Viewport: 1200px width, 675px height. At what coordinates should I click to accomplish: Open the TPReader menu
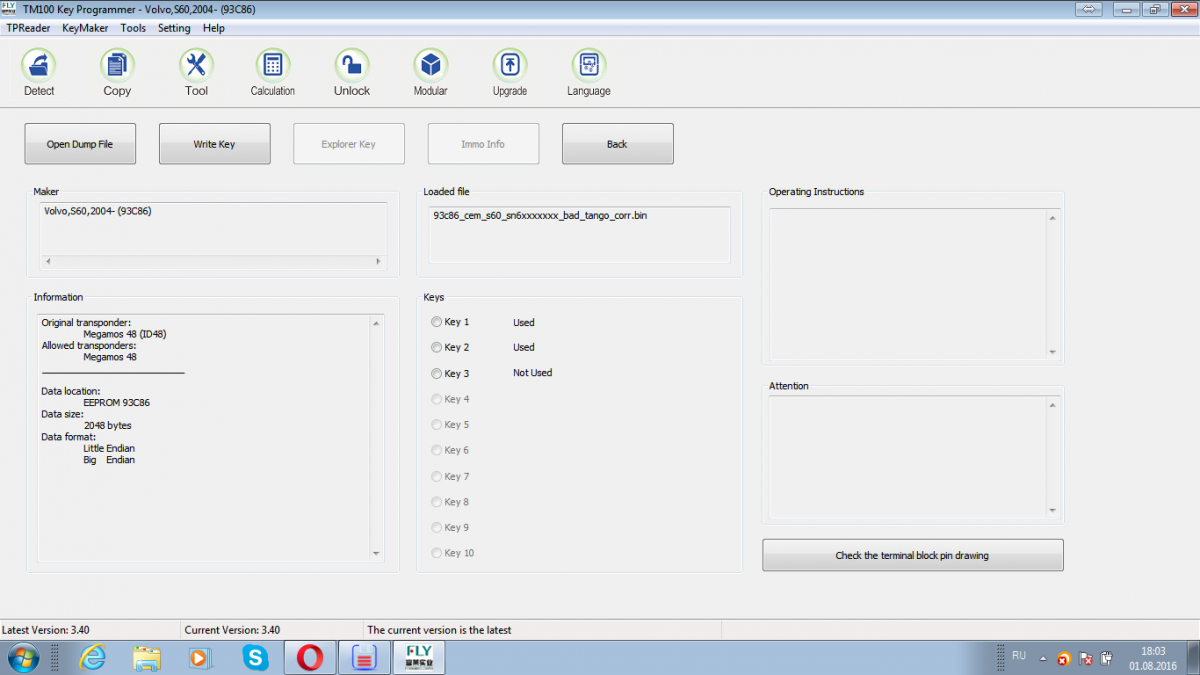[x=29, y=28]
